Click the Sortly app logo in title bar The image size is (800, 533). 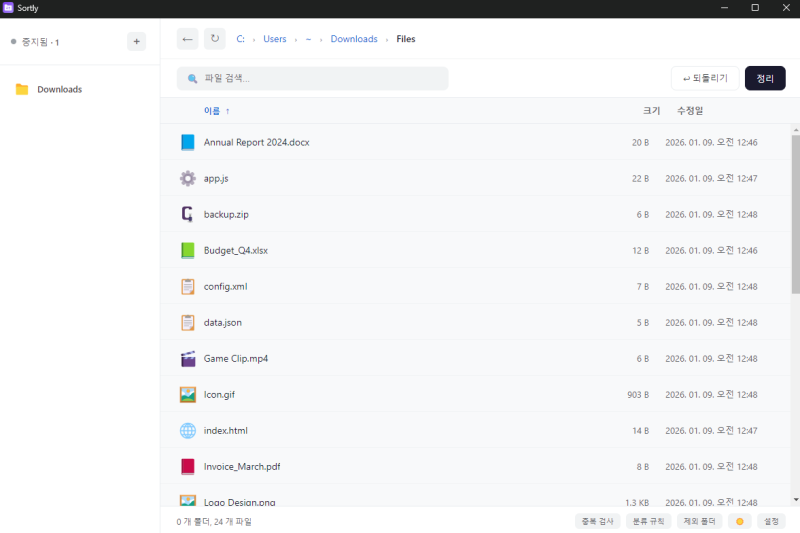pyautogui.click(x=8, y=8)
